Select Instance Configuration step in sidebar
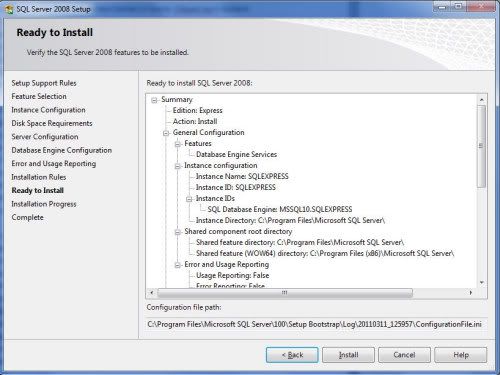 click(48, 110)
